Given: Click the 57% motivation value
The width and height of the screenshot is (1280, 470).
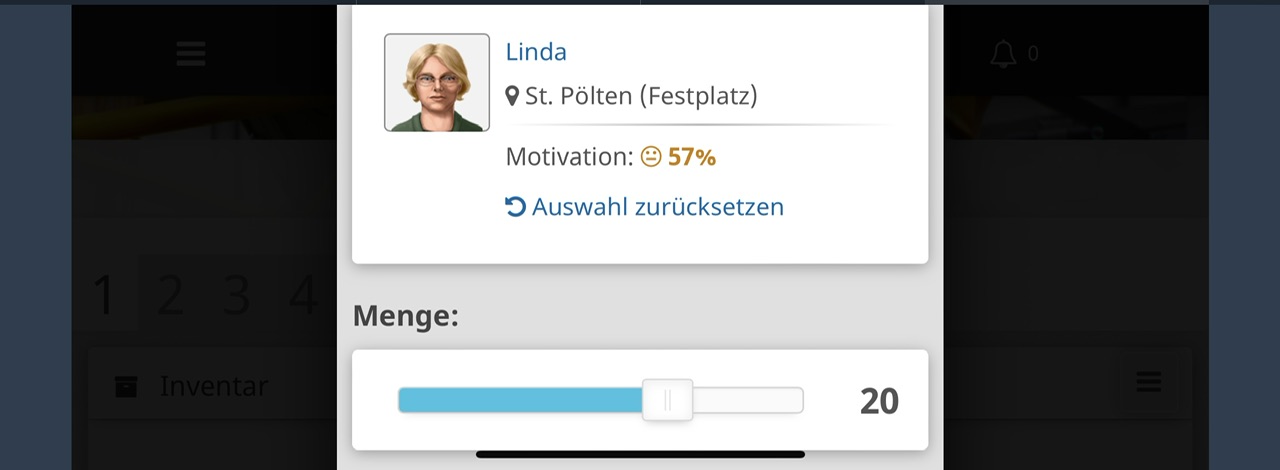Looking at the screenshot, I should pyautogui.click(x=692, y=157).
